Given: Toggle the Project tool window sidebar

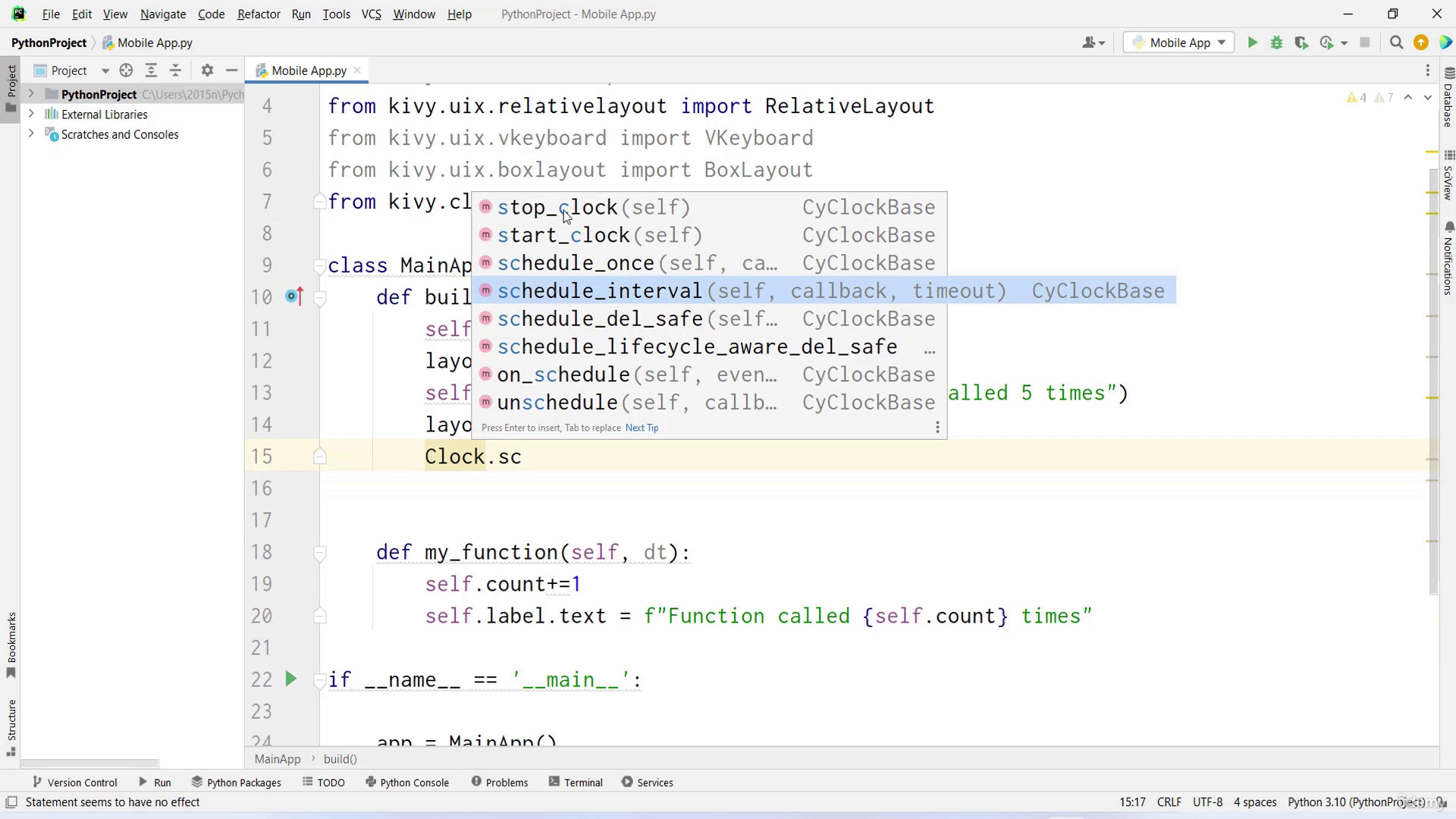Looking at the screenshot, I should coord(11,88).
